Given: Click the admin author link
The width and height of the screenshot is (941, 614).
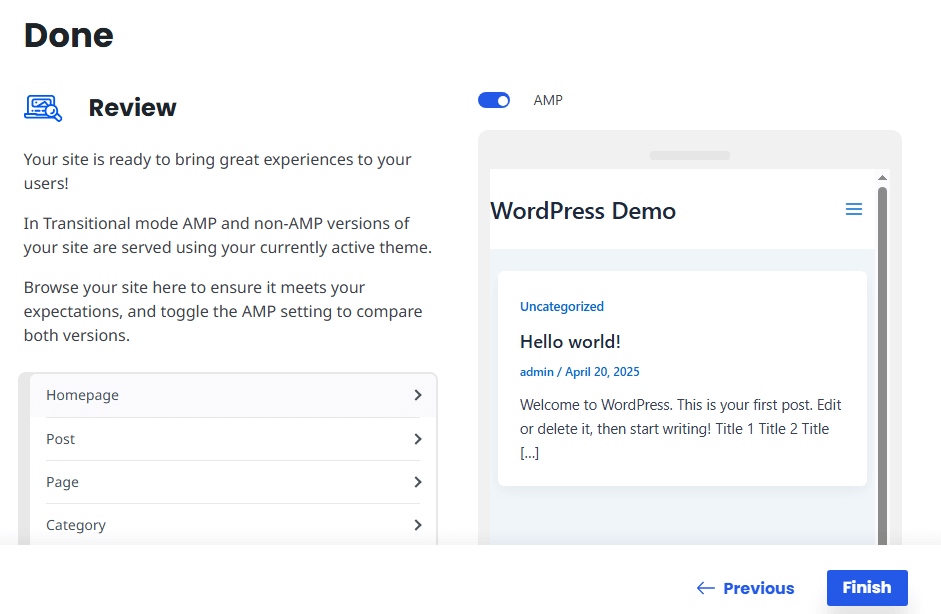Looking at the screenshot, I should pyautogui.click(x=537, y=372).
